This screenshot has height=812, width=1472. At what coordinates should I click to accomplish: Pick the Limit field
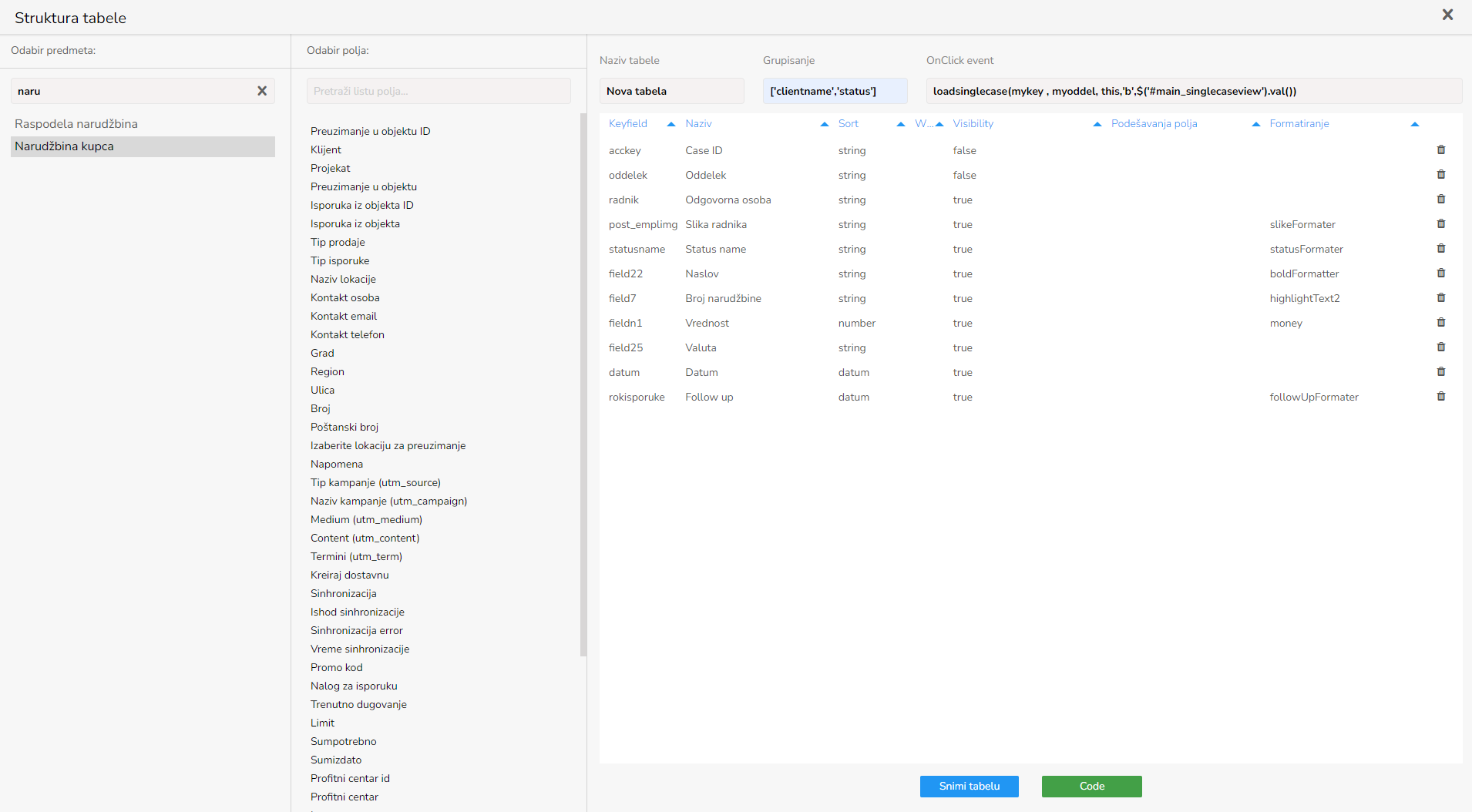click(x=322, y=723)
